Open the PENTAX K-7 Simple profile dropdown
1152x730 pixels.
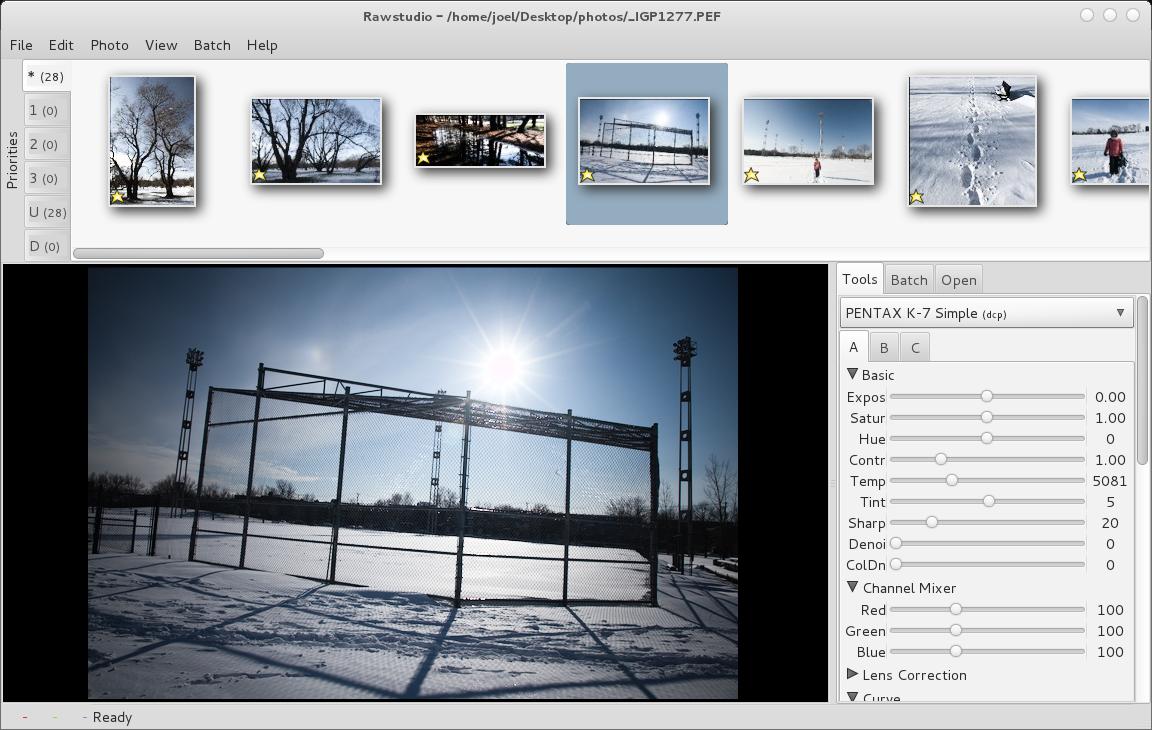point(986,313)
